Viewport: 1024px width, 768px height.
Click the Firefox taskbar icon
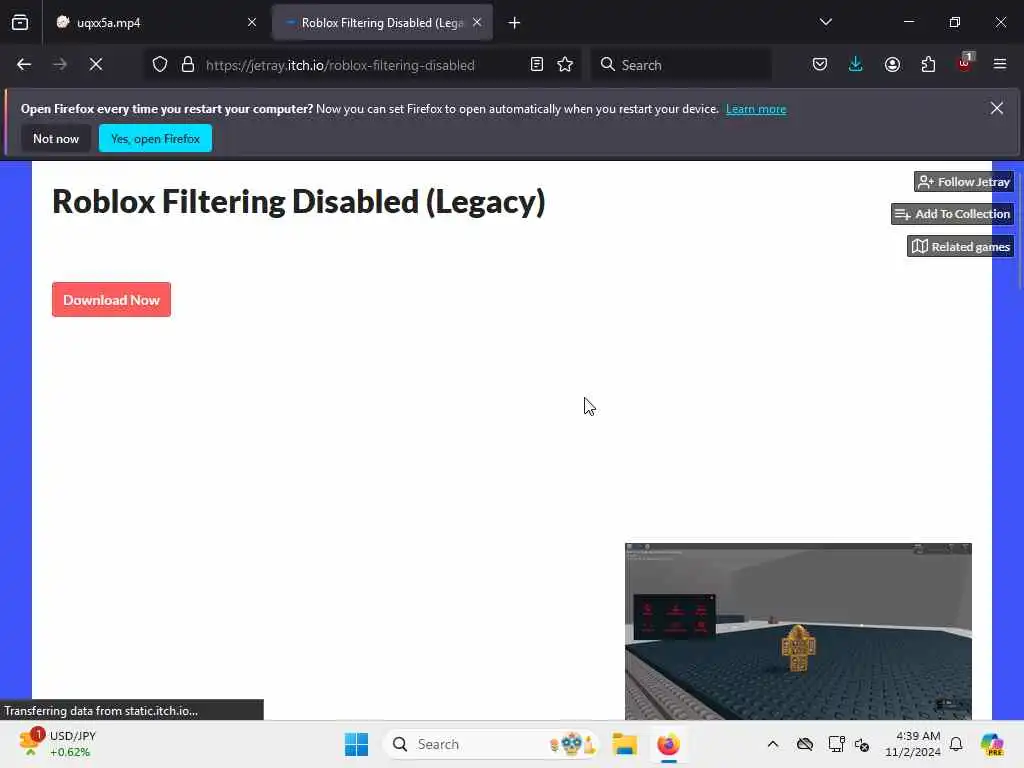pyautogui.click(x=669, y=744)
